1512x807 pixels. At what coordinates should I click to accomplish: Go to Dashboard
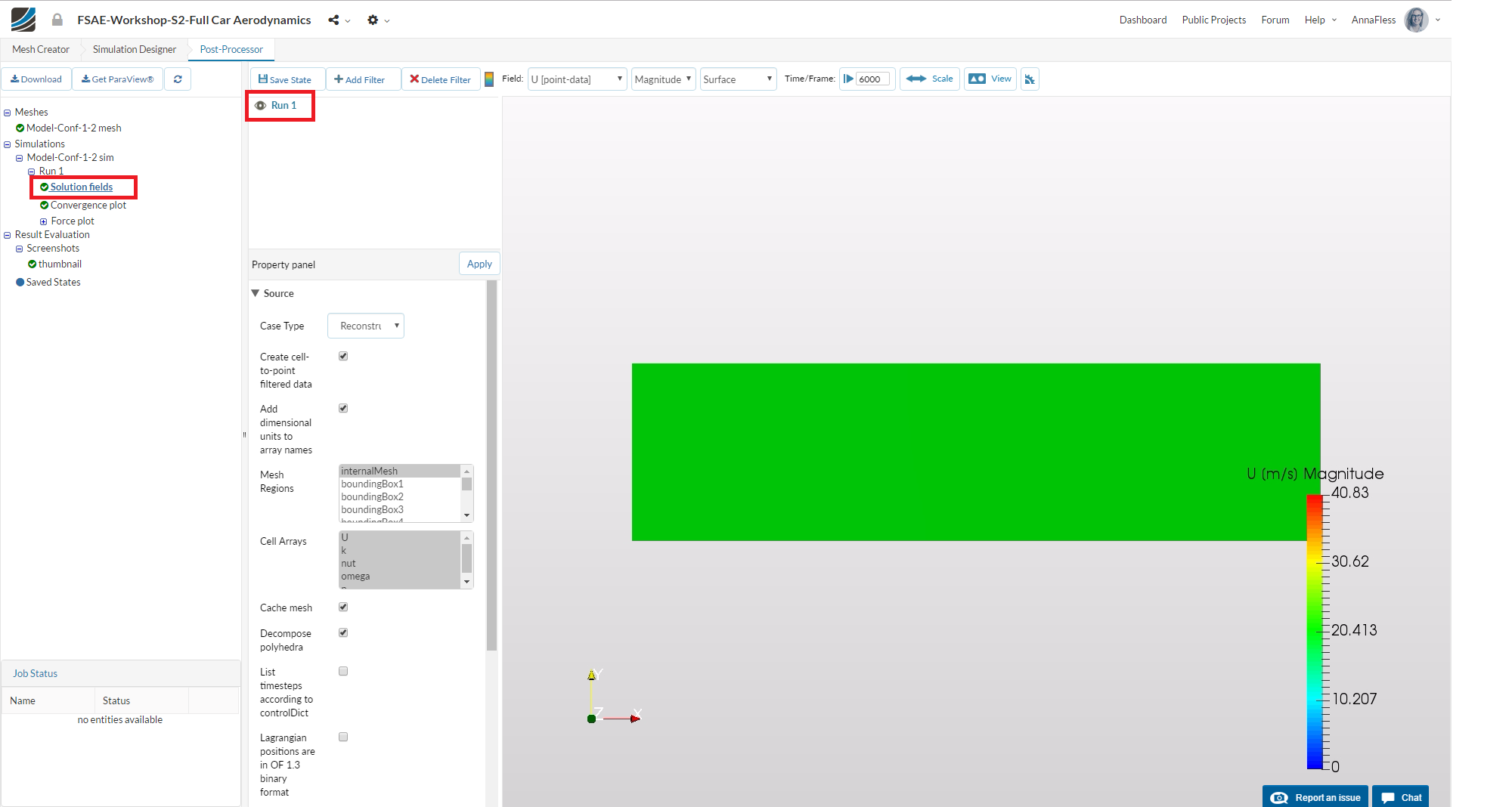1142,20
